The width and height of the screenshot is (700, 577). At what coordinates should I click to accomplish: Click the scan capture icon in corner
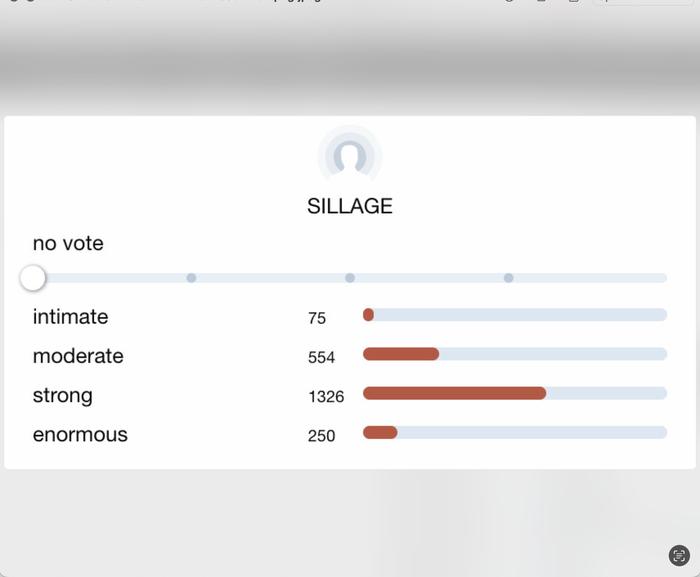(679, 556)
